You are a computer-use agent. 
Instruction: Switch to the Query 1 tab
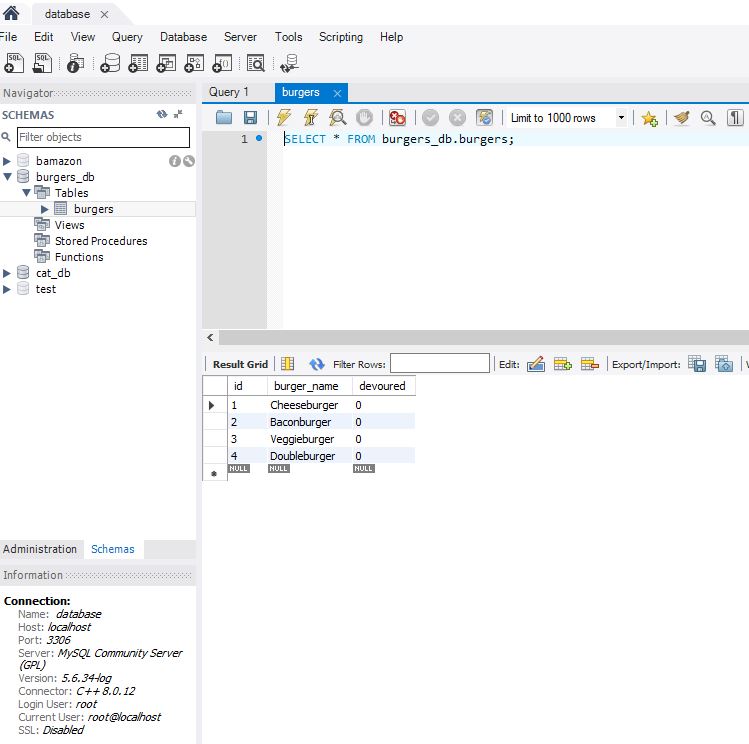pyautogui.click(x=229, y=92)
